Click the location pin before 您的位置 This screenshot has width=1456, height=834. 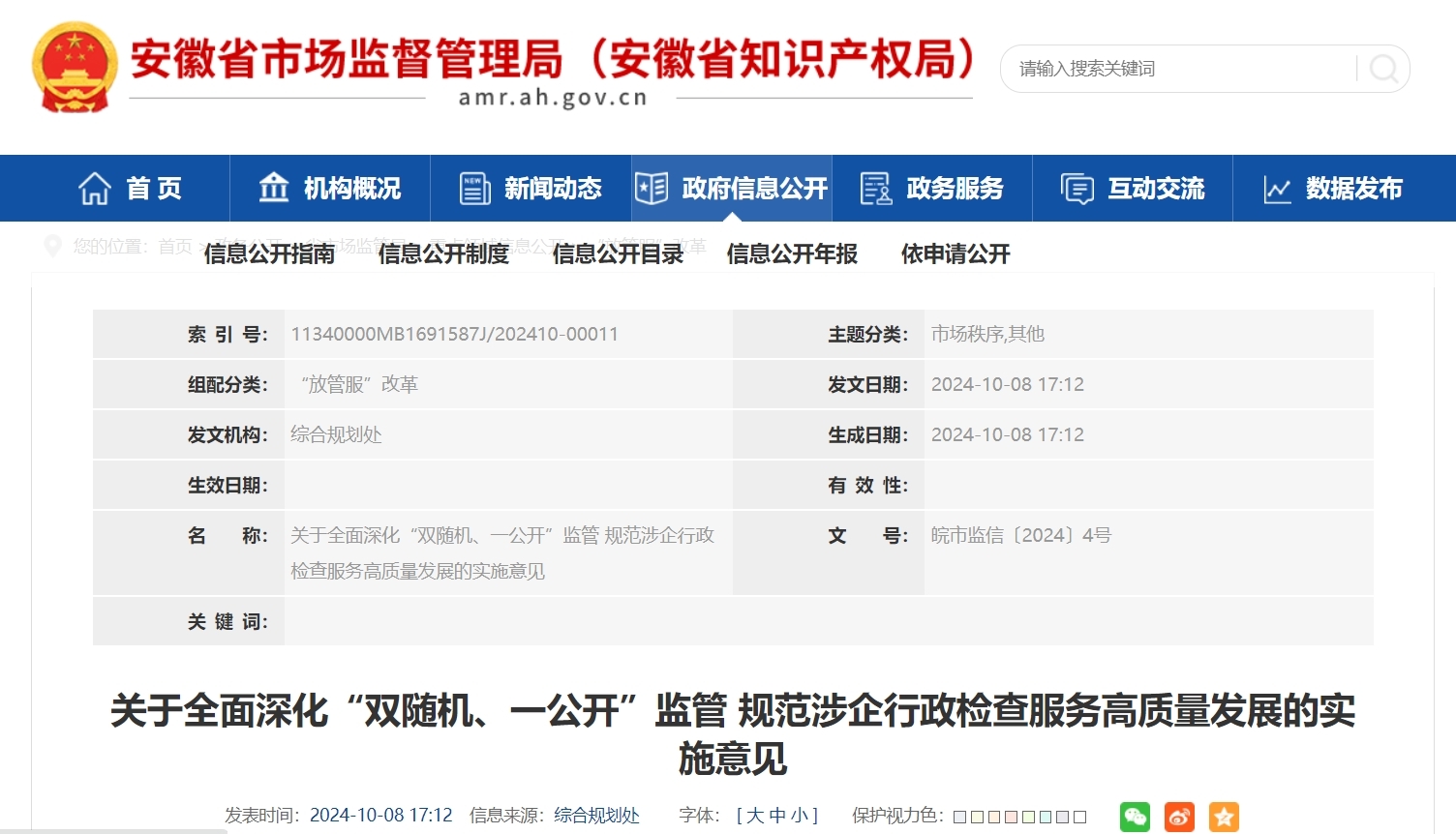53,247
